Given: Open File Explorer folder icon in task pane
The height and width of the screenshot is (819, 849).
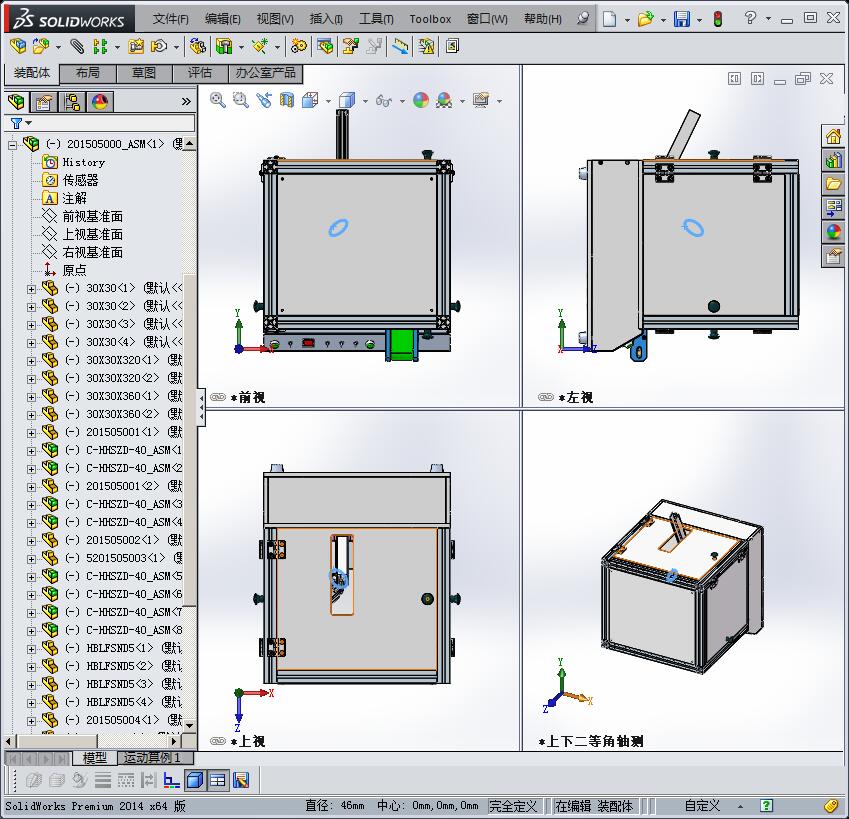Looking at the screenshot, I should pyautogui.click(x=833, y=184).
